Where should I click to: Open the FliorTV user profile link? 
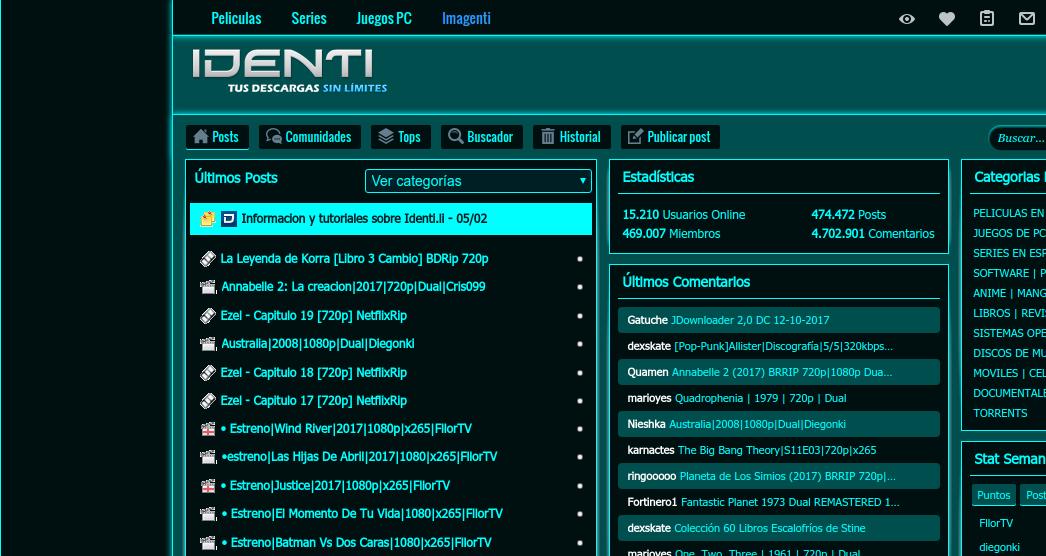(x=996, y=523)
